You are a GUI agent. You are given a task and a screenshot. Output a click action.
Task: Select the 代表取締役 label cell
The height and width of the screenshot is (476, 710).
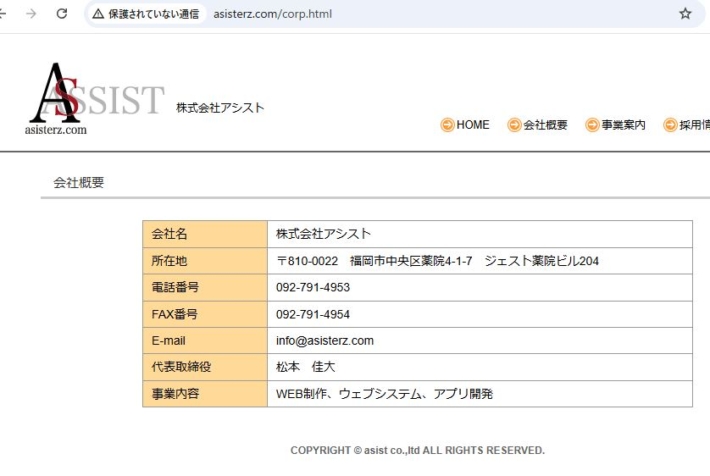[x=205, y=367]
